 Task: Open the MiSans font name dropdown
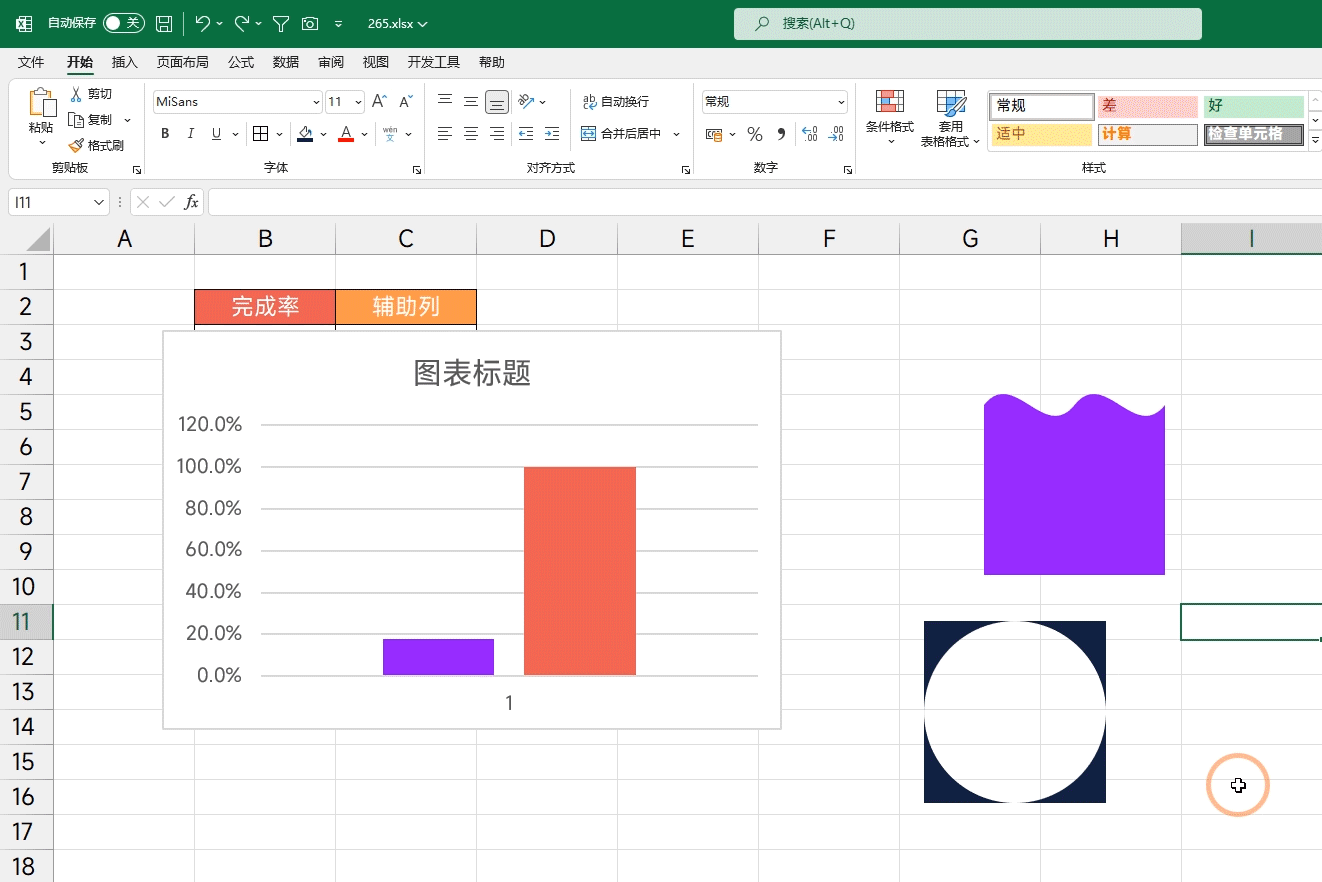pos(317,102)
